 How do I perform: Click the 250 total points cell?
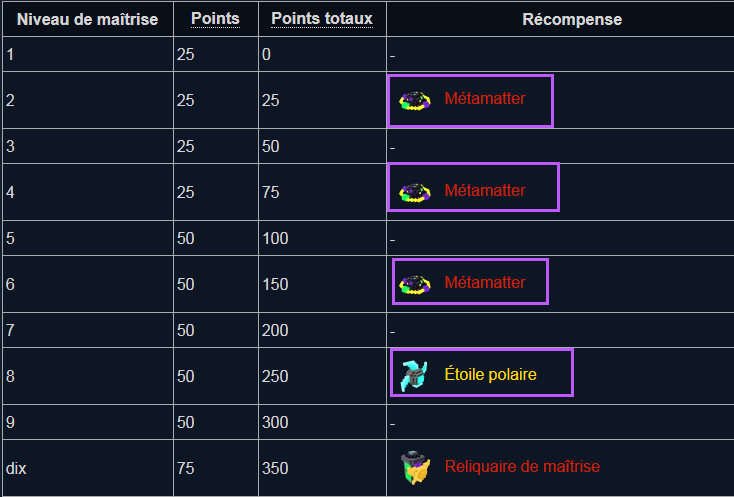click(274, 376)
